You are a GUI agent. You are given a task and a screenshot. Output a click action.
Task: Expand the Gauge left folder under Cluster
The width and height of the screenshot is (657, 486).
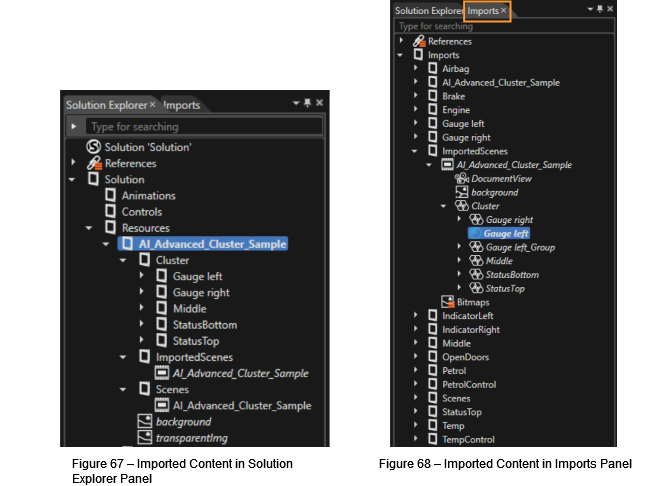(x=142, y=276)
